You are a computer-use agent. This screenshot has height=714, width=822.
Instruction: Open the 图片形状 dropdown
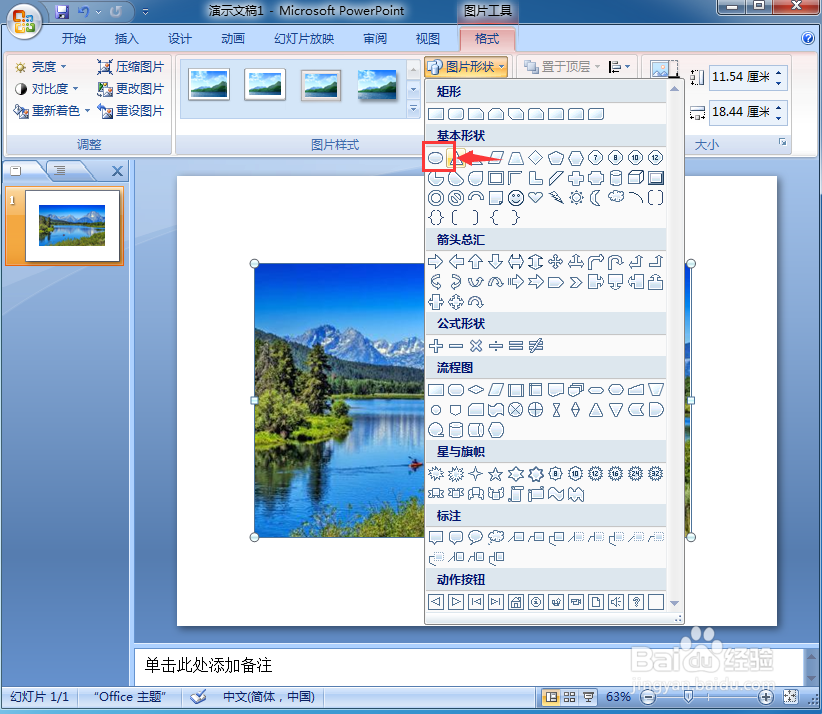(x=466, y=67)
